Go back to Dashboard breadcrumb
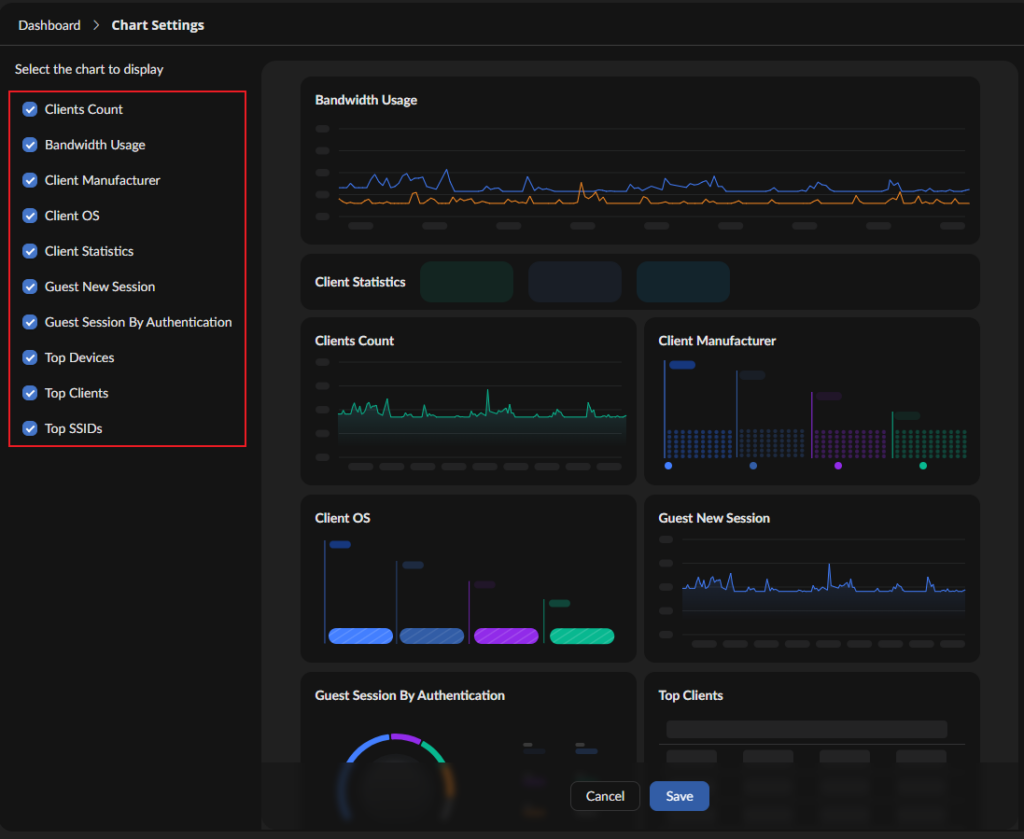Viewport: 1024px width, 839px height. click(x=50, y=25)
